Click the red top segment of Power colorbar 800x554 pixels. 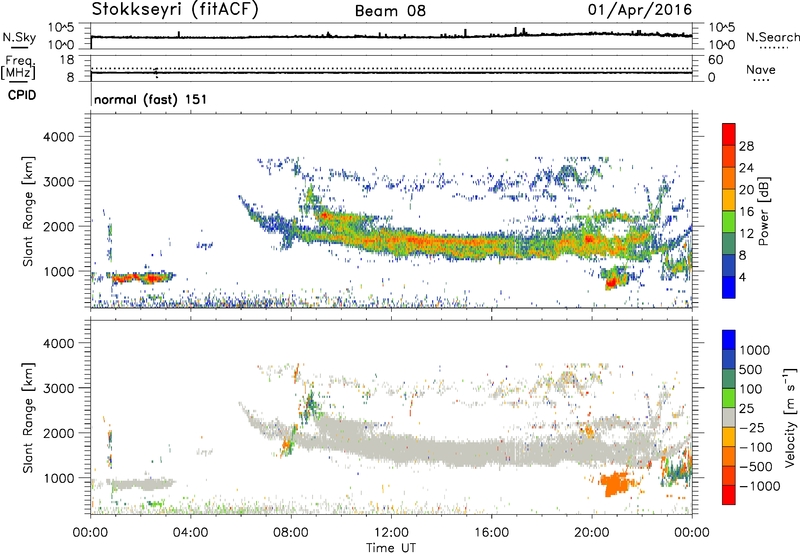[x=729, y=134]
